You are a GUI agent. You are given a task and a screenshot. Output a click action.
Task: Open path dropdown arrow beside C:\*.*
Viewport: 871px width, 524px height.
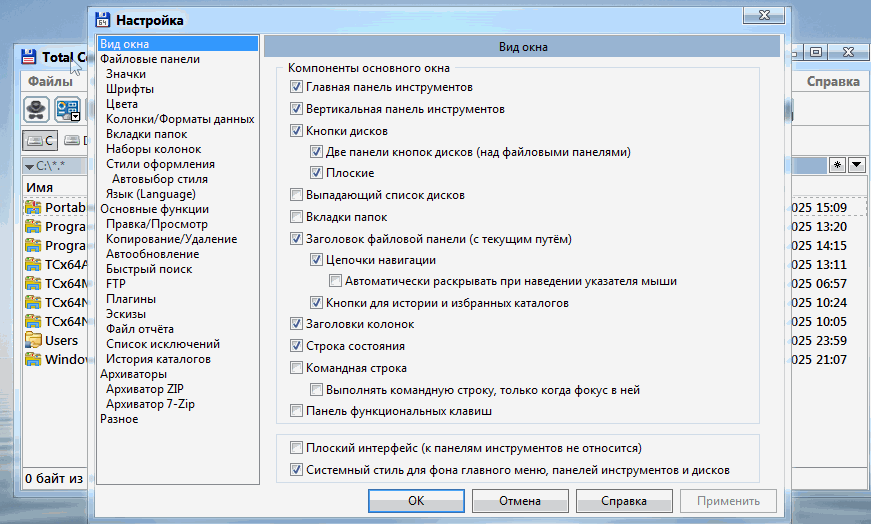29,166
